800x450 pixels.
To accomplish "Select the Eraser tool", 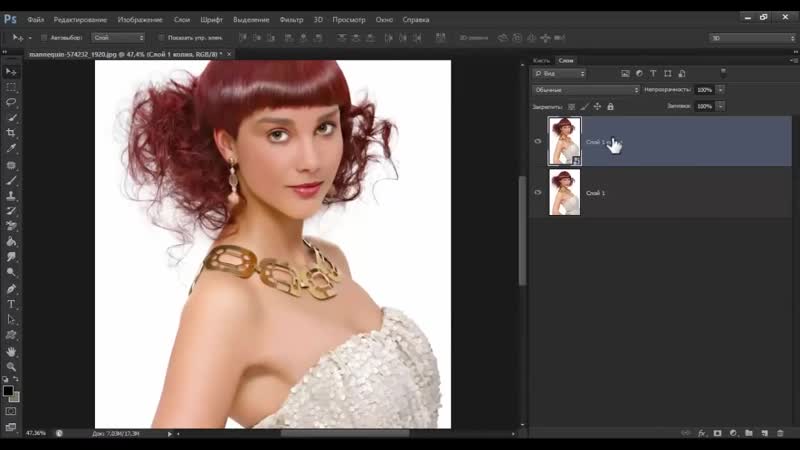I will tap(11, 226).
